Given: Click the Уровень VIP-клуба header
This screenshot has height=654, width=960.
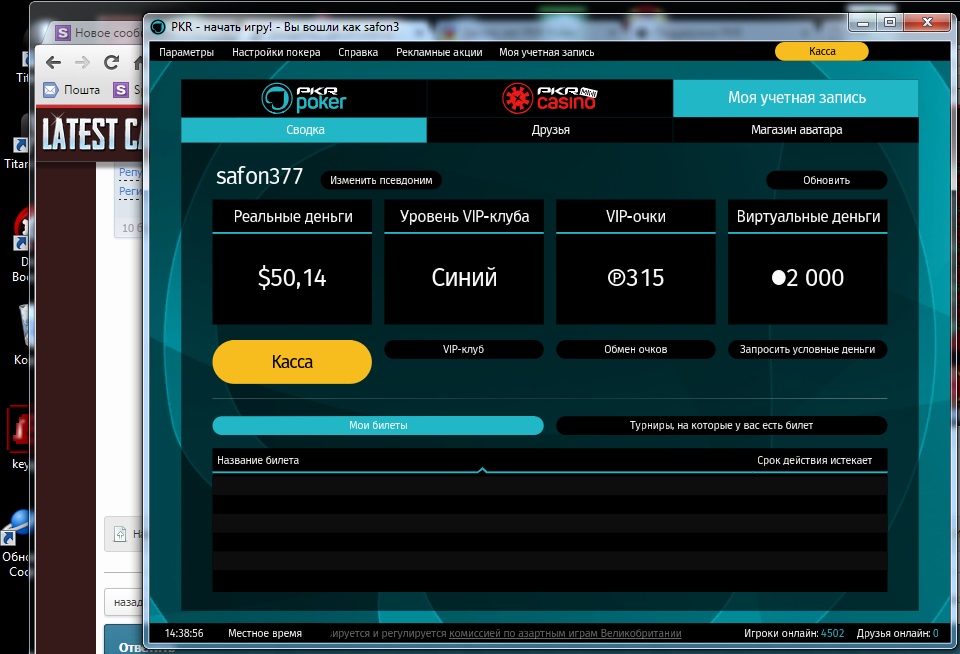Looking at the screenshot, I should click(x=464, y=216).
